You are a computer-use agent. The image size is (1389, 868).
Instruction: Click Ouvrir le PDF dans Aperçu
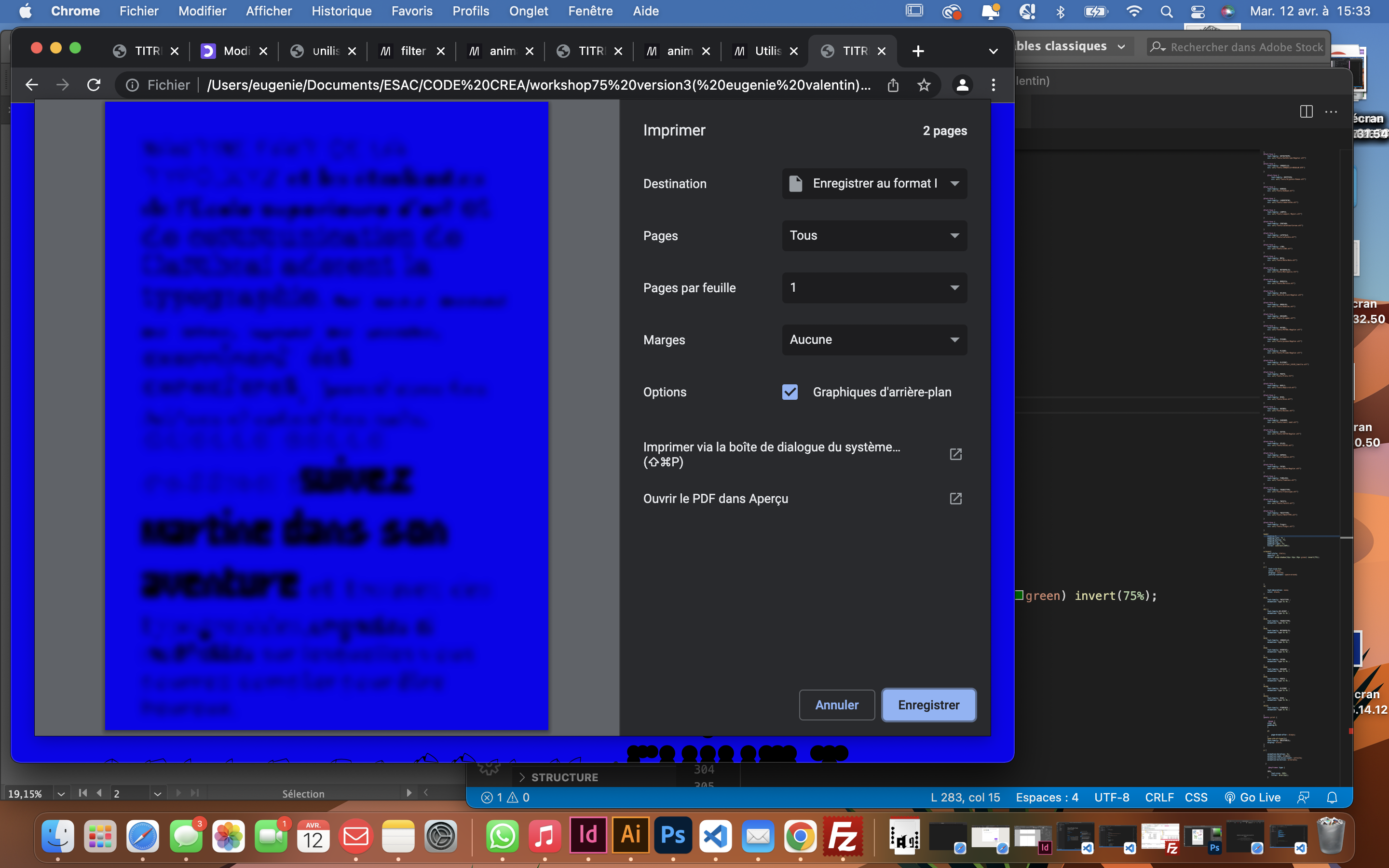pos(716,498)
